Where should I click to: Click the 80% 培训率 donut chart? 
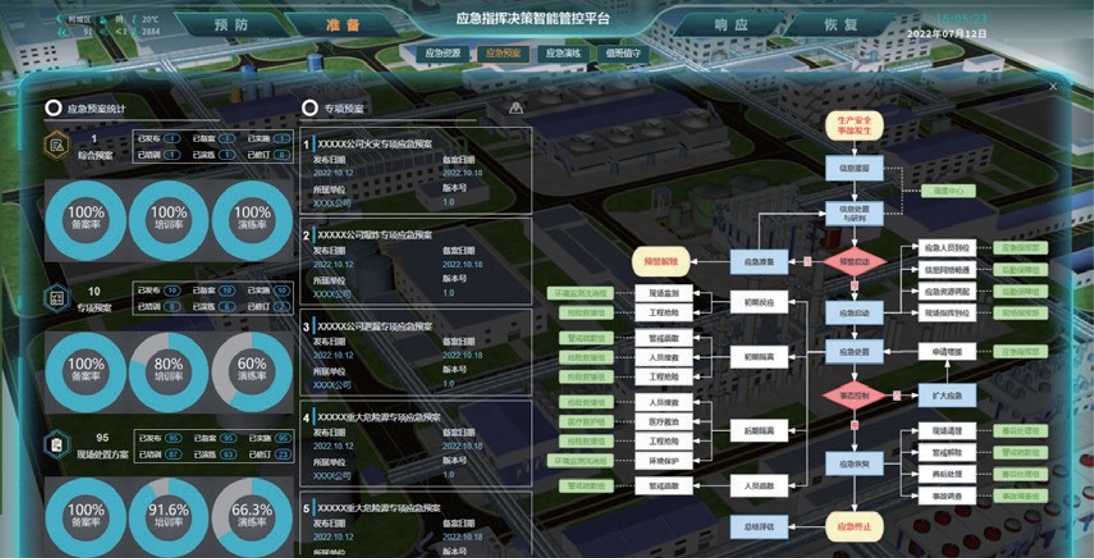(x=169, y=370)
